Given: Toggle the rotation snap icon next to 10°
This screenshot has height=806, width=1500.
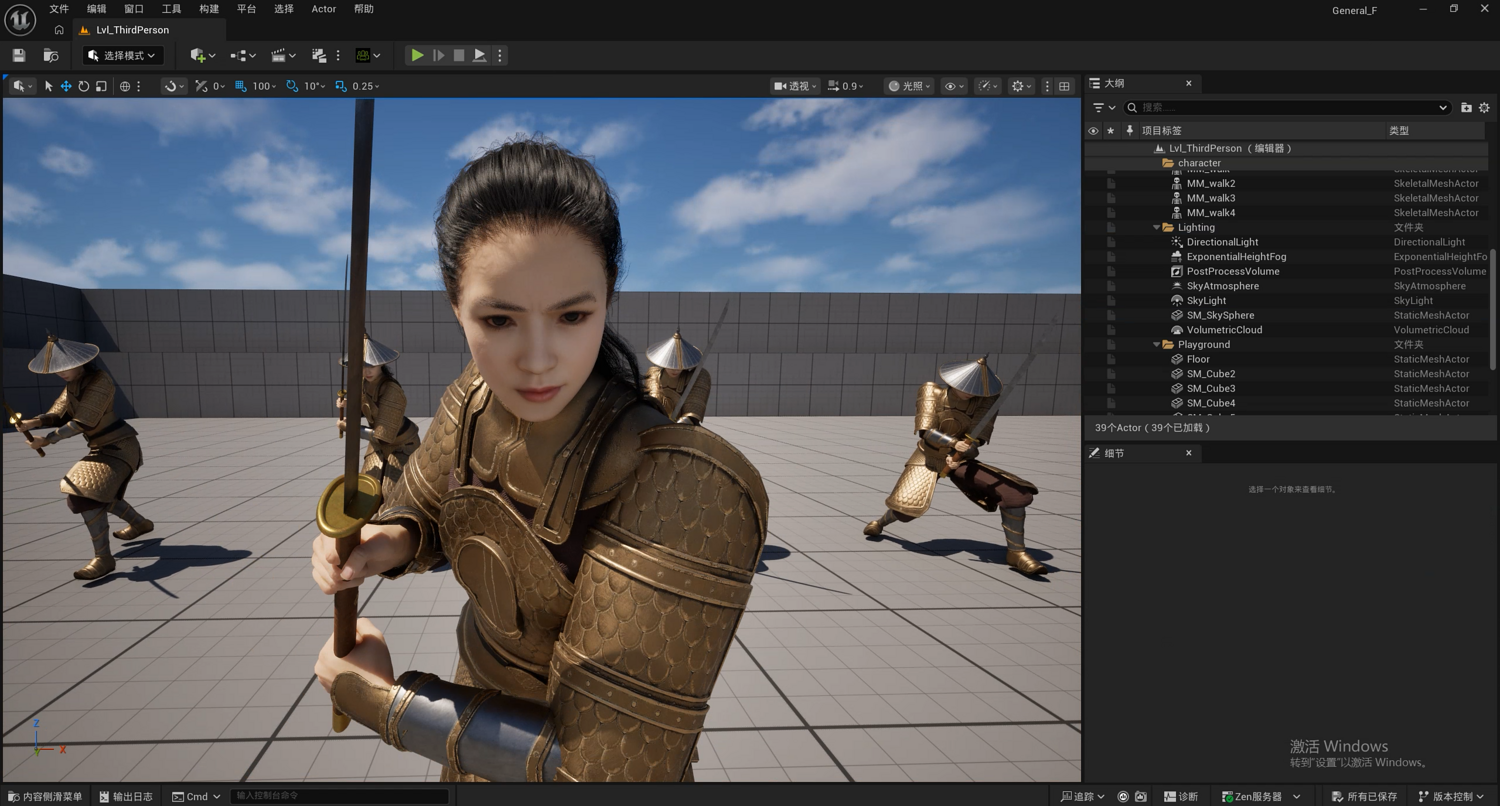Looking at the screenshot, I should (292, 86).
